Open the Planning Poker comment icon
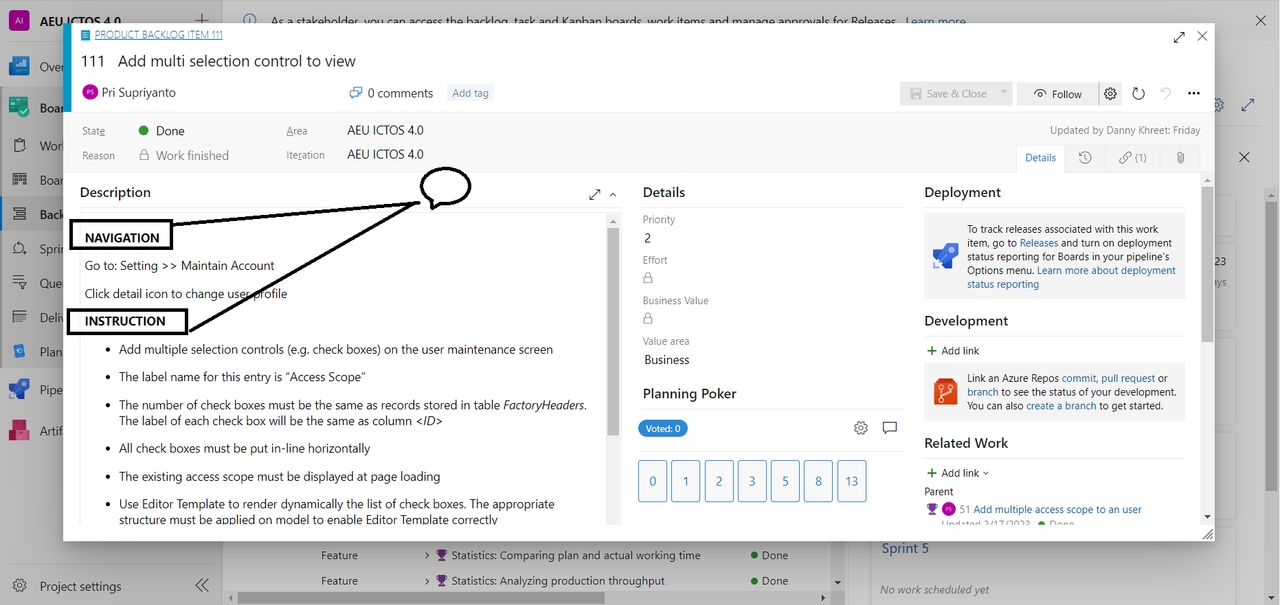The width and height of the screenshot is (1280, 605). coord(889,428)
